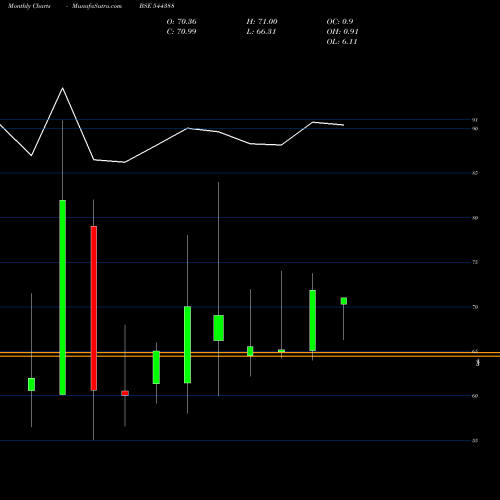500x500 pixels.
Task: Click the 91 price axis label
Action: tap(475, 120)
